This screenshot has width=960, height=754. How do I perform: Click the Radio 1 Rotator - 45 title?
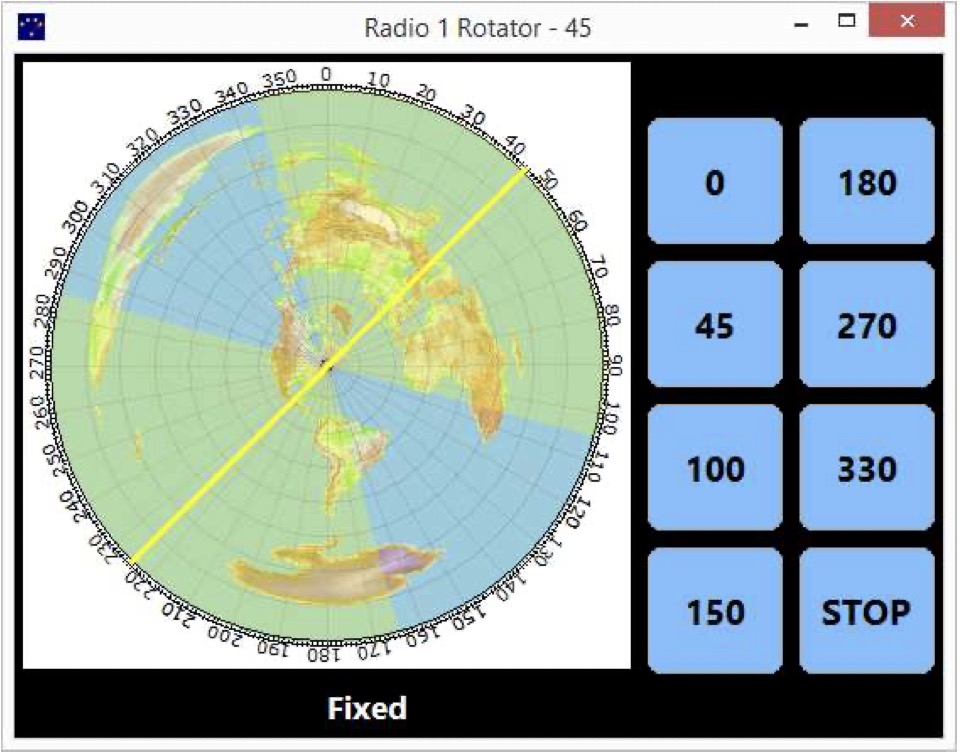tap(478, 28)
